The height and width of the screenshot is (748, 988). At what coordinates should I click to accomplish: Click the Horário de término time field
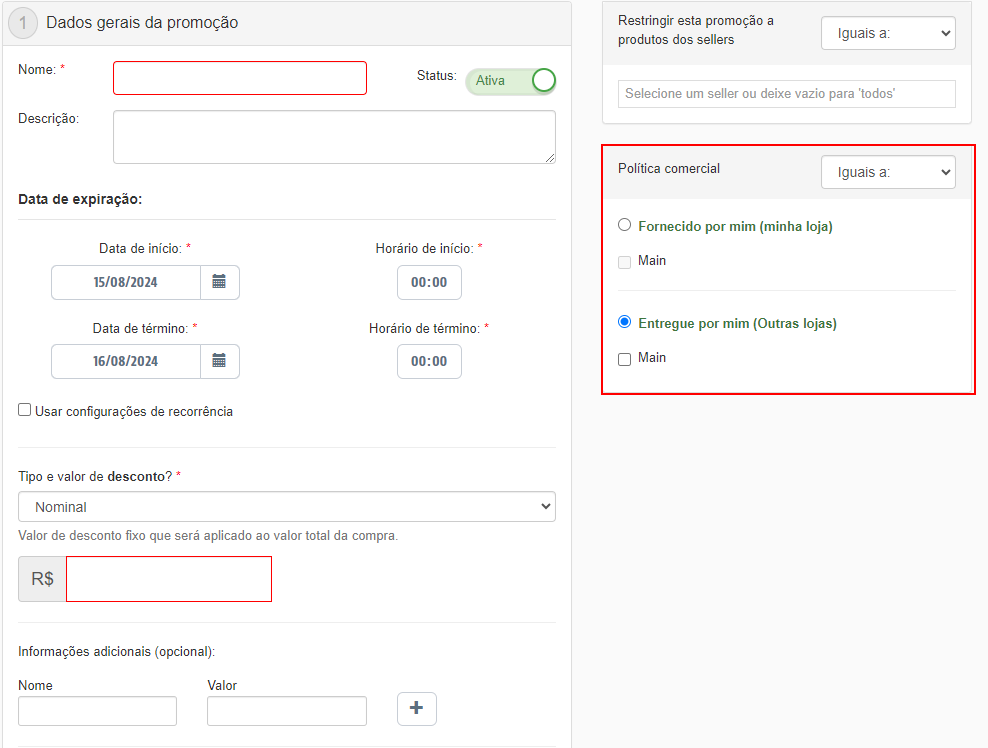tap(429, 361)
